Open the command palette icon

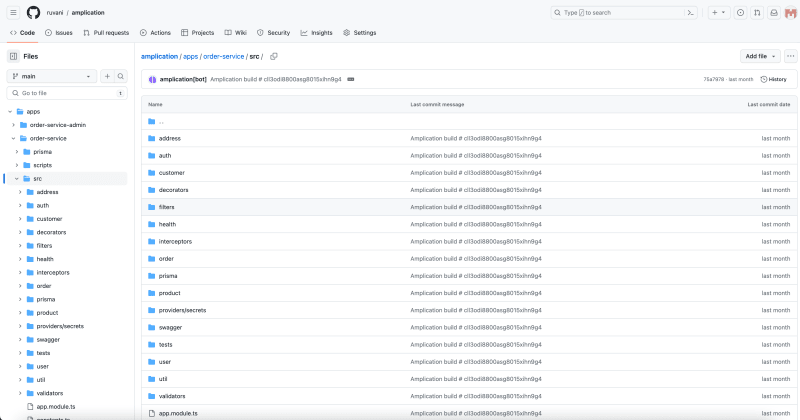pos(690,13)
